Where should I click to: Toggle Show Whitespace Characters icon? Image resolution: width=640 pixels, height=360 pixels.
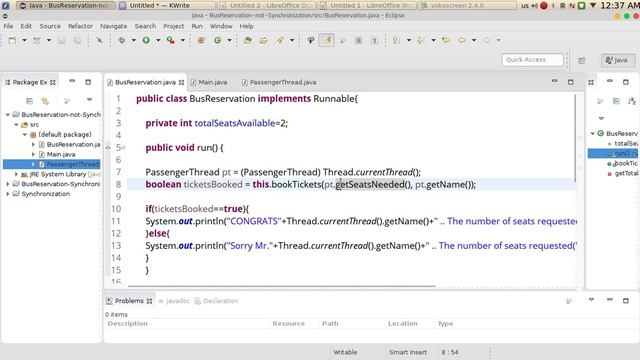click(x=374, y=40)
